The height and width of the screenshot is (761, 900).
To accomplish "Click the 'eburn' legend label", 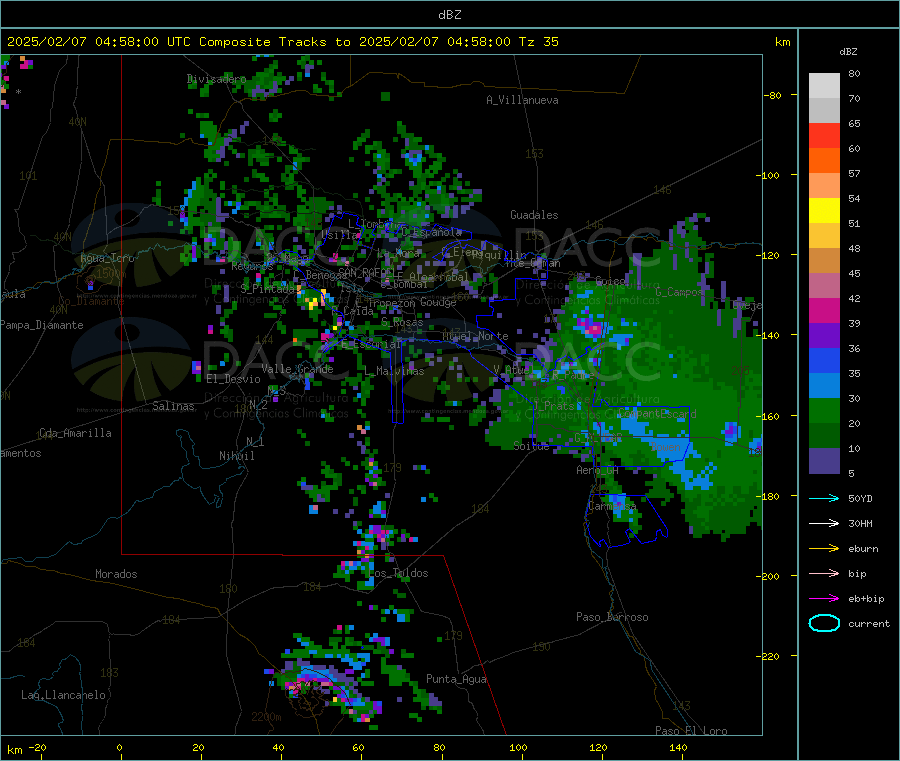I will 863,549.
